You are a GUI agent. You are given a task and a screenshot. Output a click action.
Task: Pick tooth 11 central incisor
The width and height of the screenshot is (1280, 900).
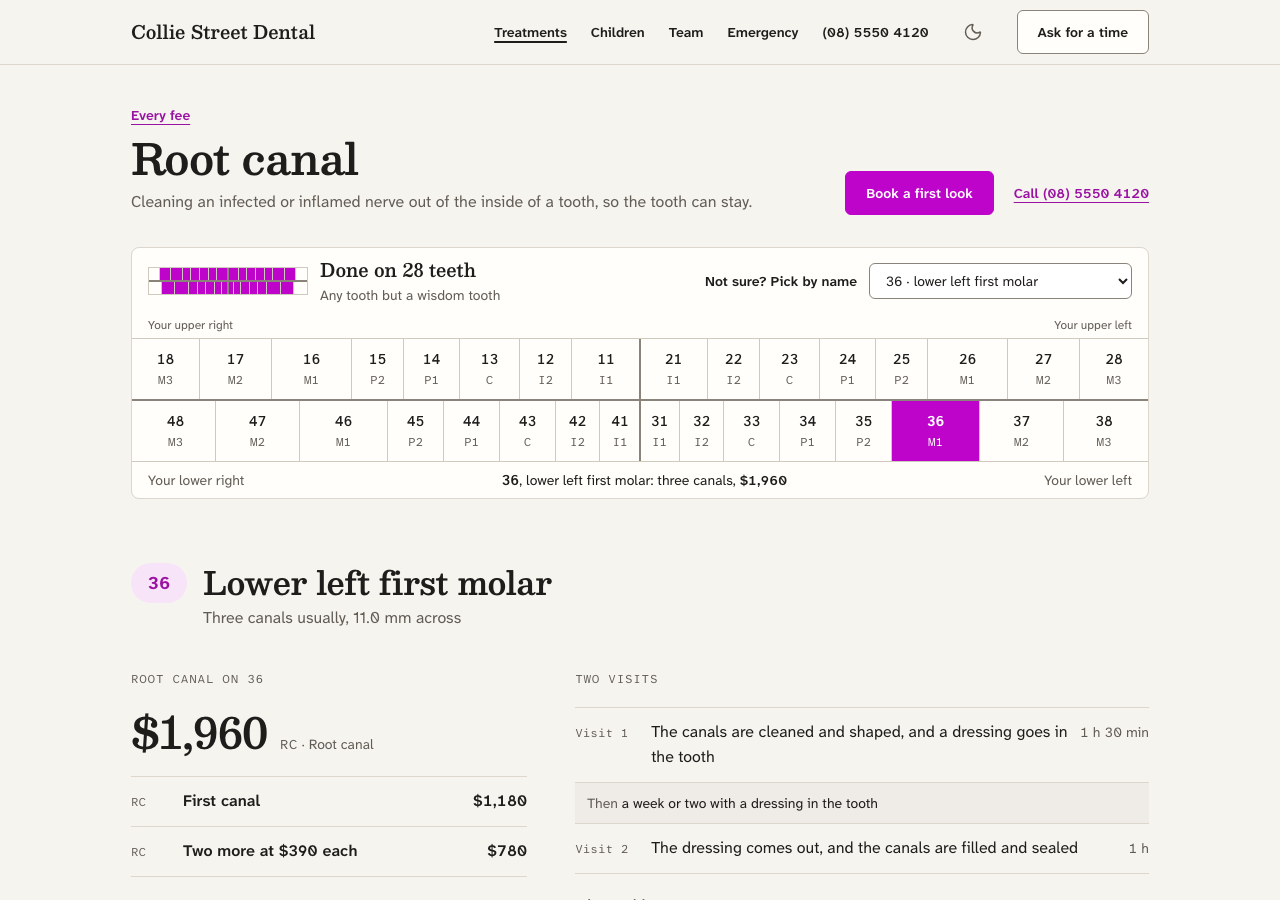click(606, 369)
